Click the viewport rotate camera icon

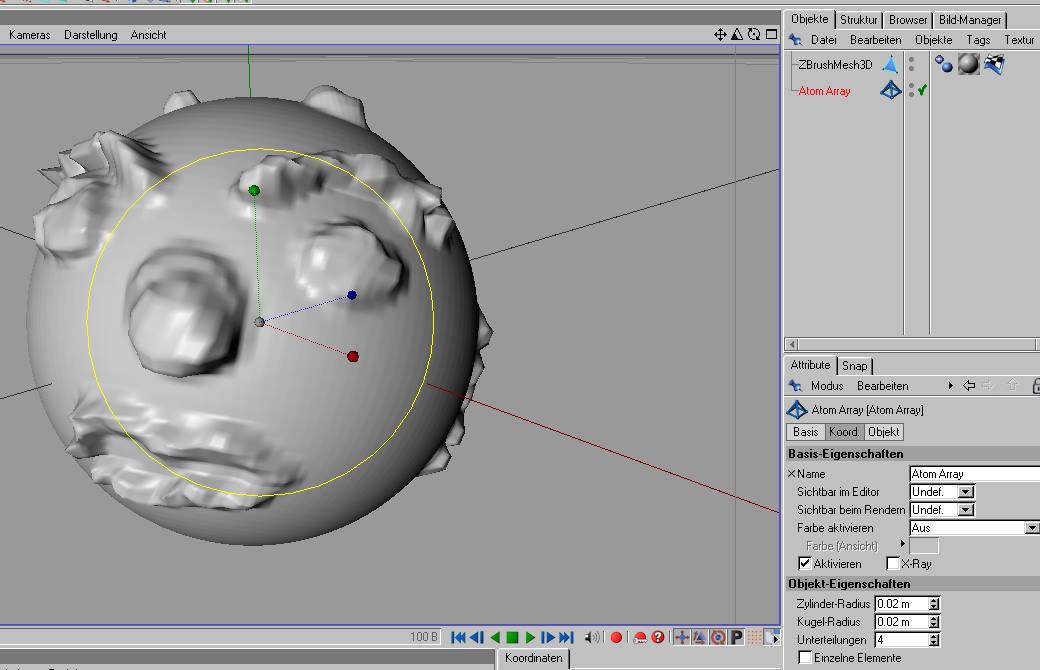click(x=754, y=34)
